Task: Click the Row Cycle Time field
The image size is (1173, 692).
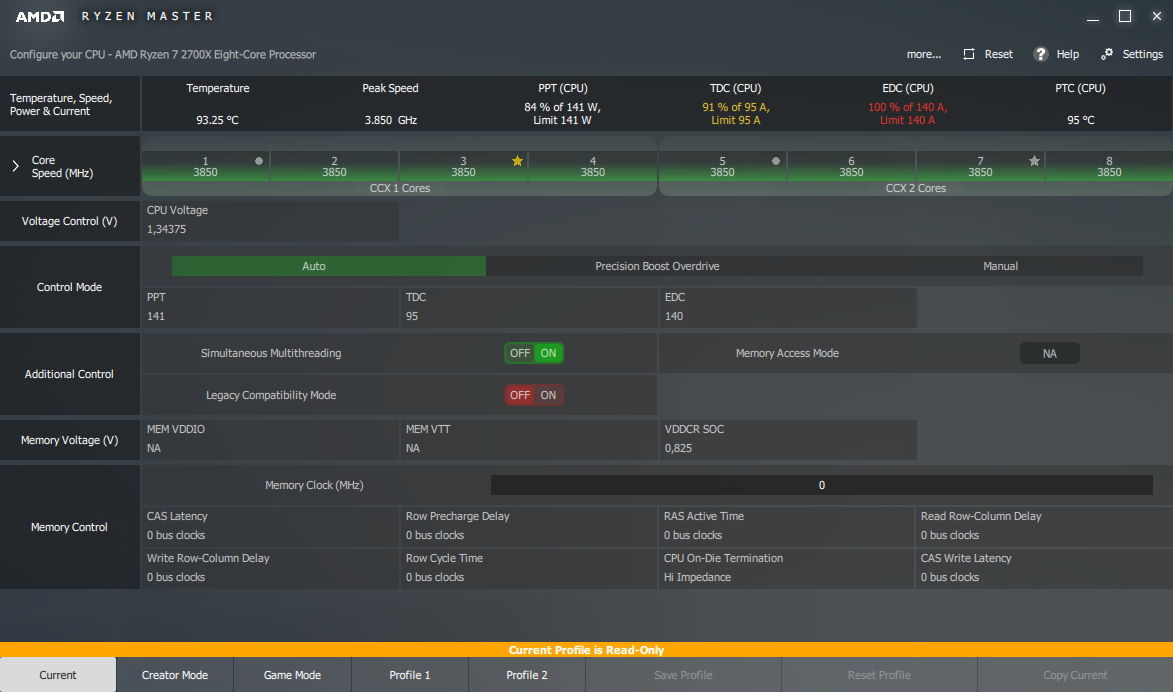Action: click(x=529, y=568)
